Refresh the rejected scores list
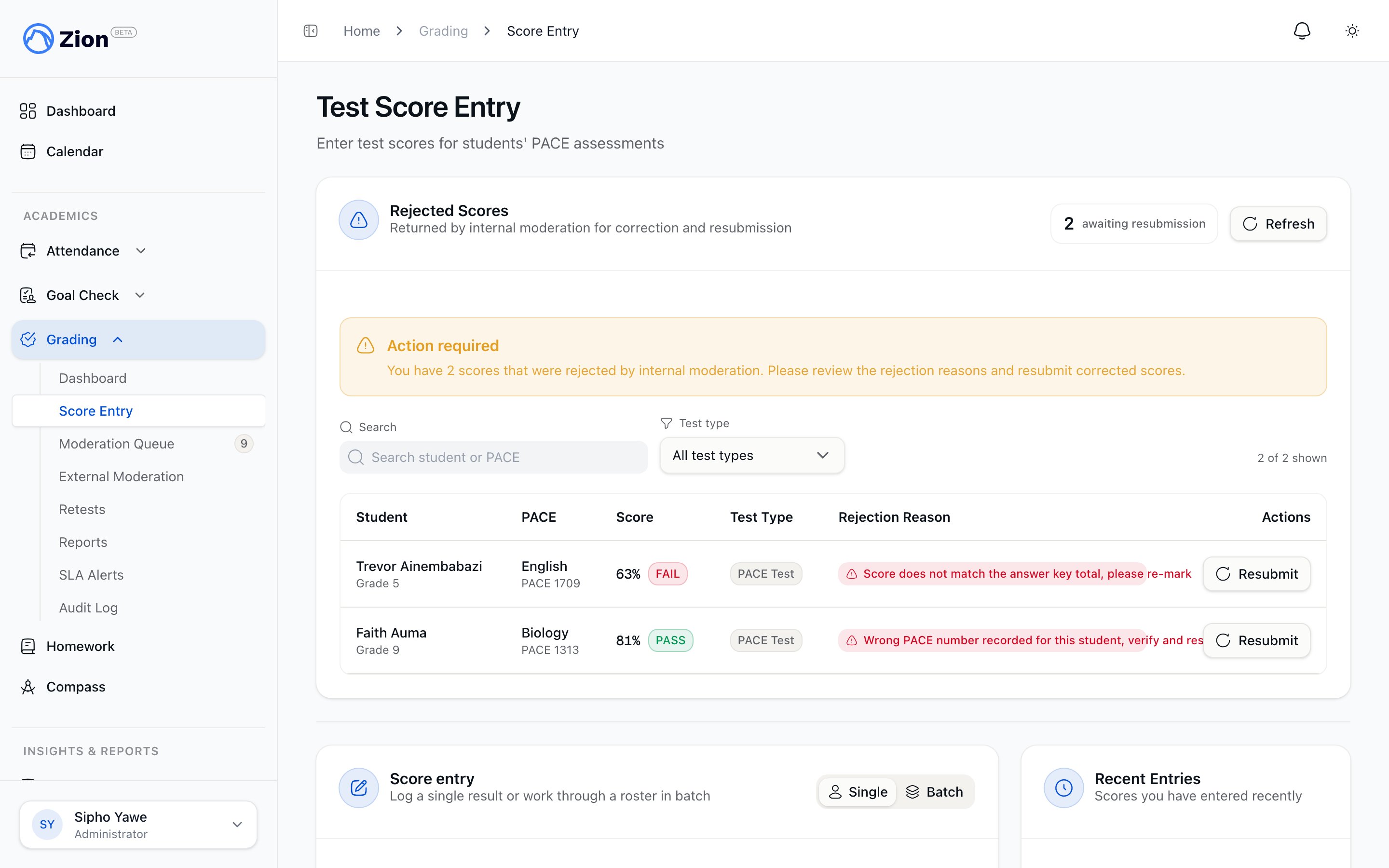Screen dimensions: 1389x868 click(1278, 223)
